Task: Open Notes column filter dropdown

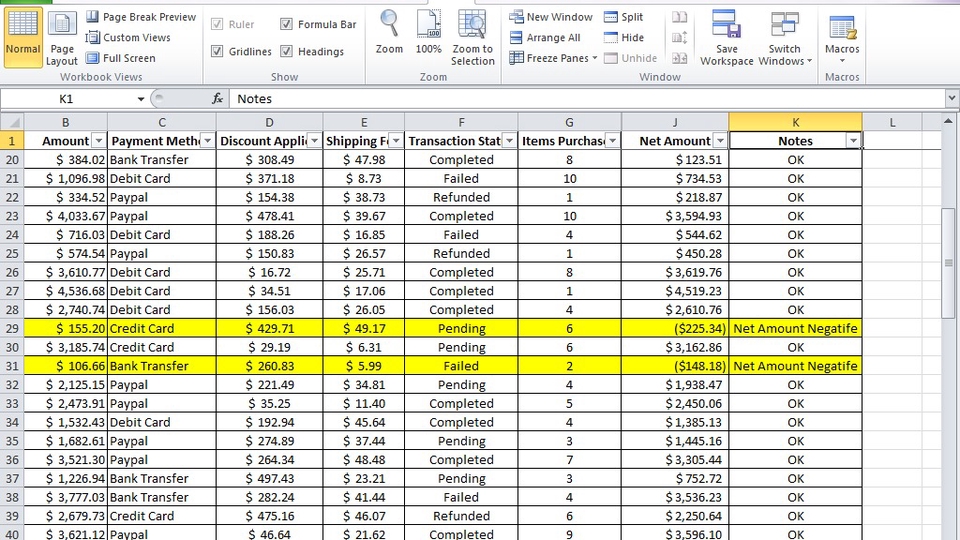Action: [853, 141]
